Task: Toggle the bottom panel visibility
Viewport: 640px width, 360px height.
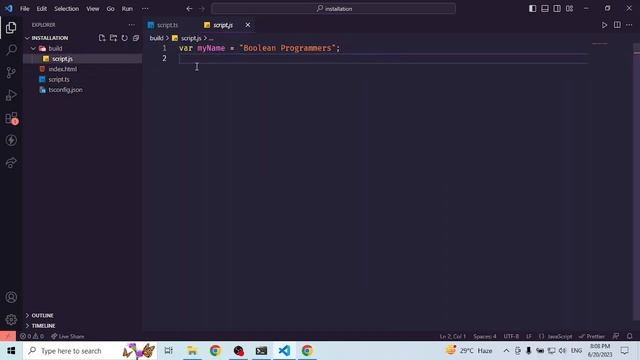Action: [x=545, y=9]
